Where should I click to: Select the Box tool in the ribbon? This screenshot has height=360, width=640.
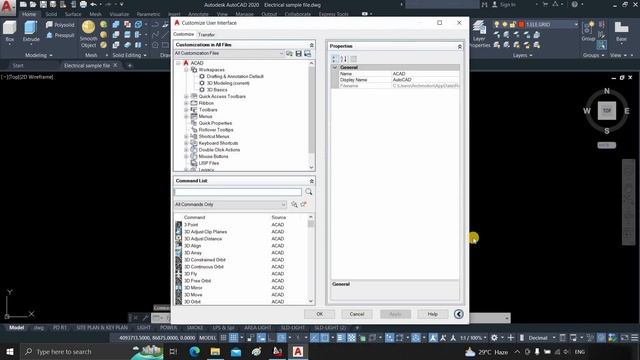[9, 32]
